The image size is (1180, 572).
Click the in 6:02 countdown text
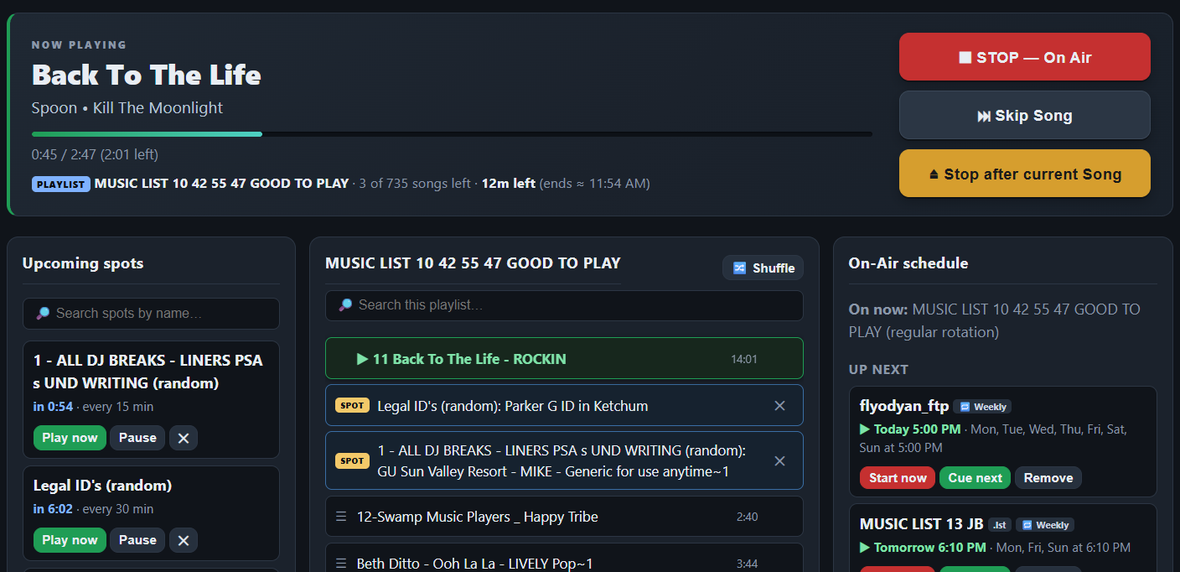53,510
